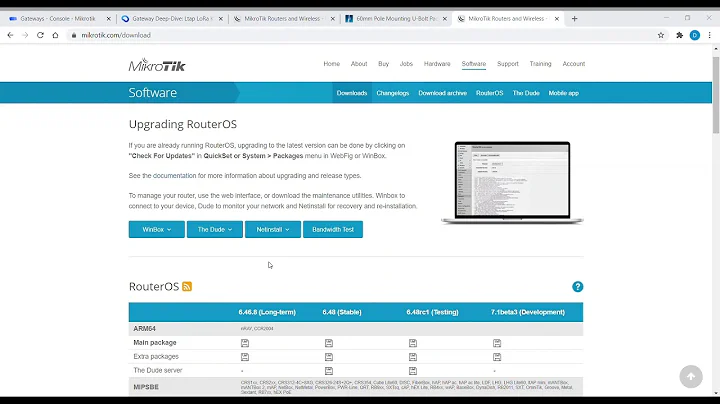Download ARM64 Extra packages for 6.48rc1 Testing
This screenshot has height=404, width=720.
413,357
